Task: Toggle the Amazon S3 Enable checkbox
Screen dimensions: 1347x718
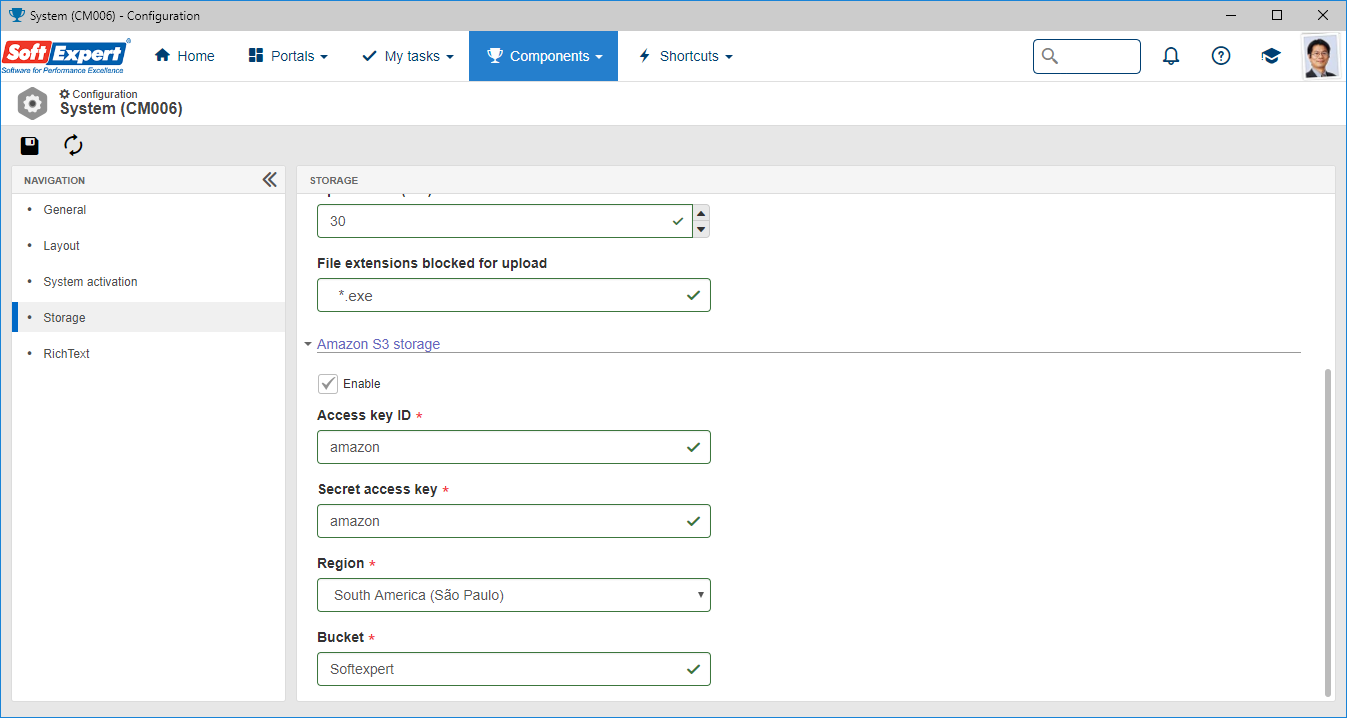Action: coord(328,384)
